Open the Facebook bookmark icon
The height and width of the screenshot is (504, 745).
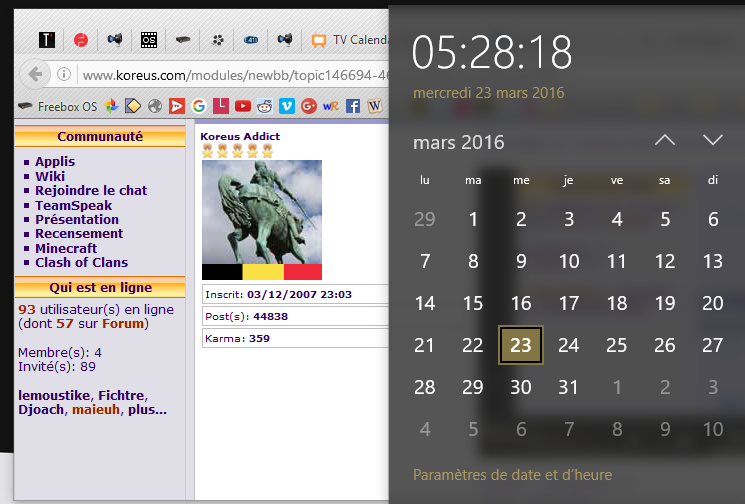353,105
